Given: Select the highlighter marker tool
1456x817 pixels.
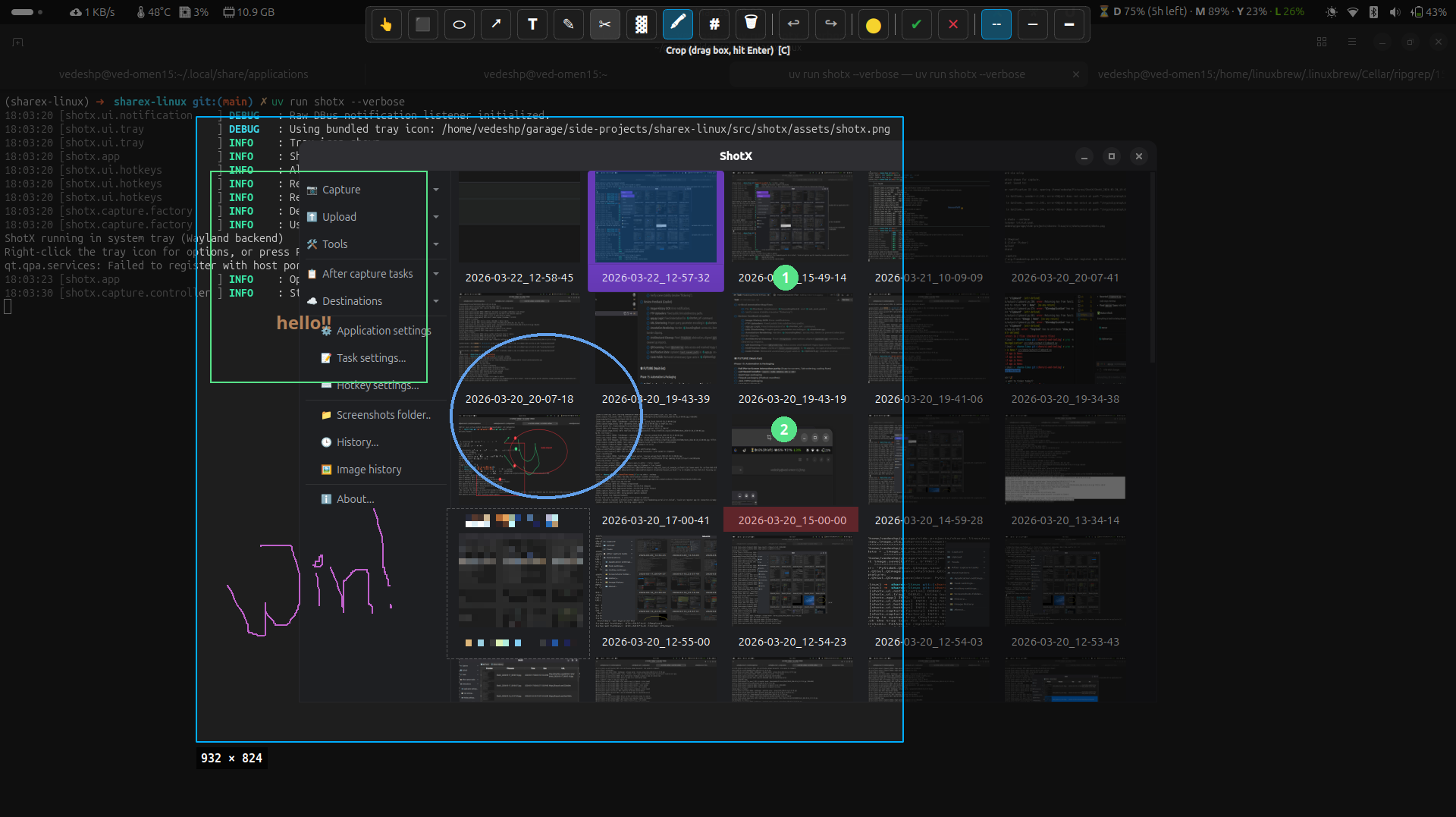Looking at the screenshot, I should pyautogui.click(x=678, y=24).
